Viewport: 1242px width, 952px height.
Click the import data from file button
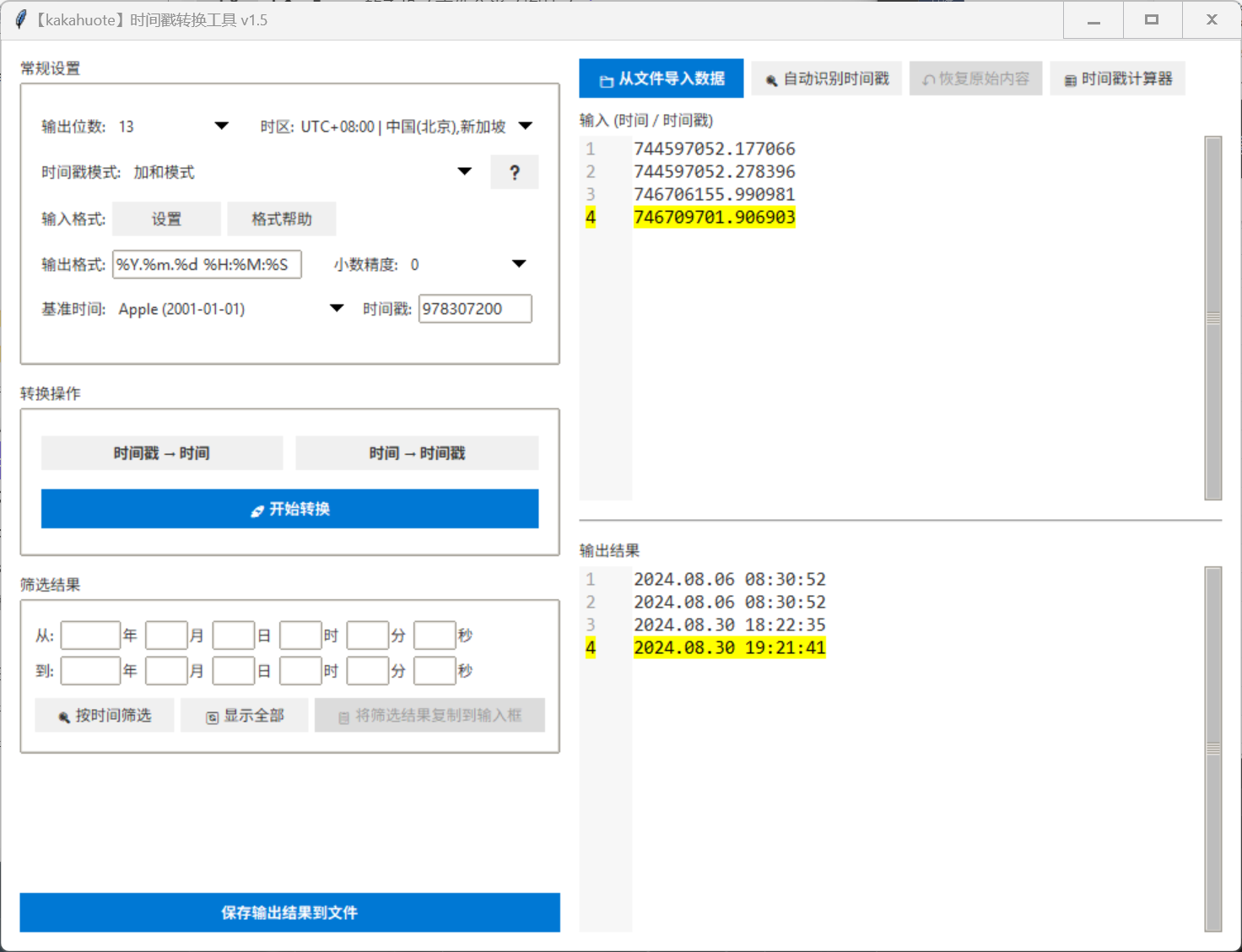click(661, 78)
